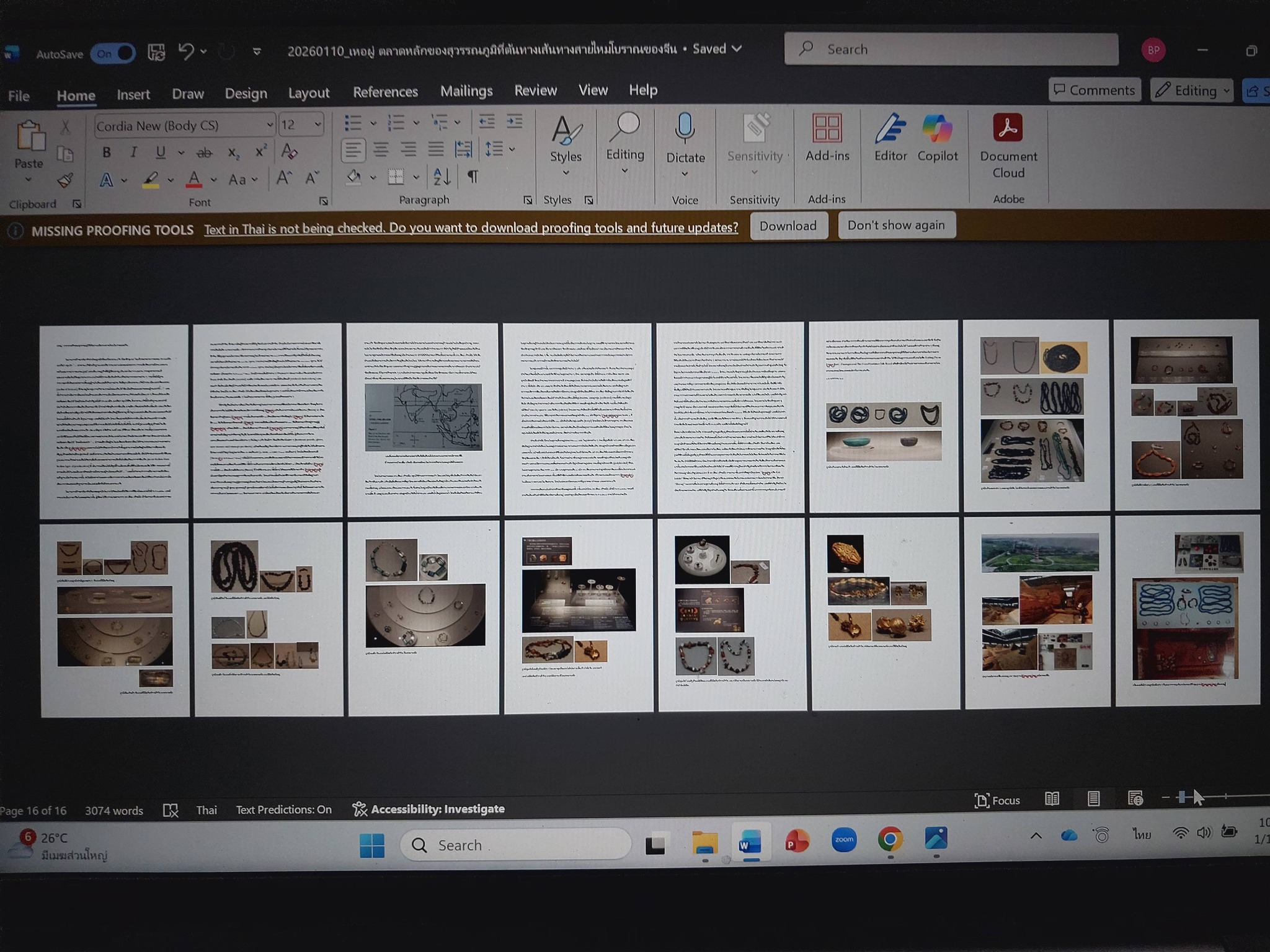
Task: Apply bullet list formatting
Action: (x=353, y=123)
